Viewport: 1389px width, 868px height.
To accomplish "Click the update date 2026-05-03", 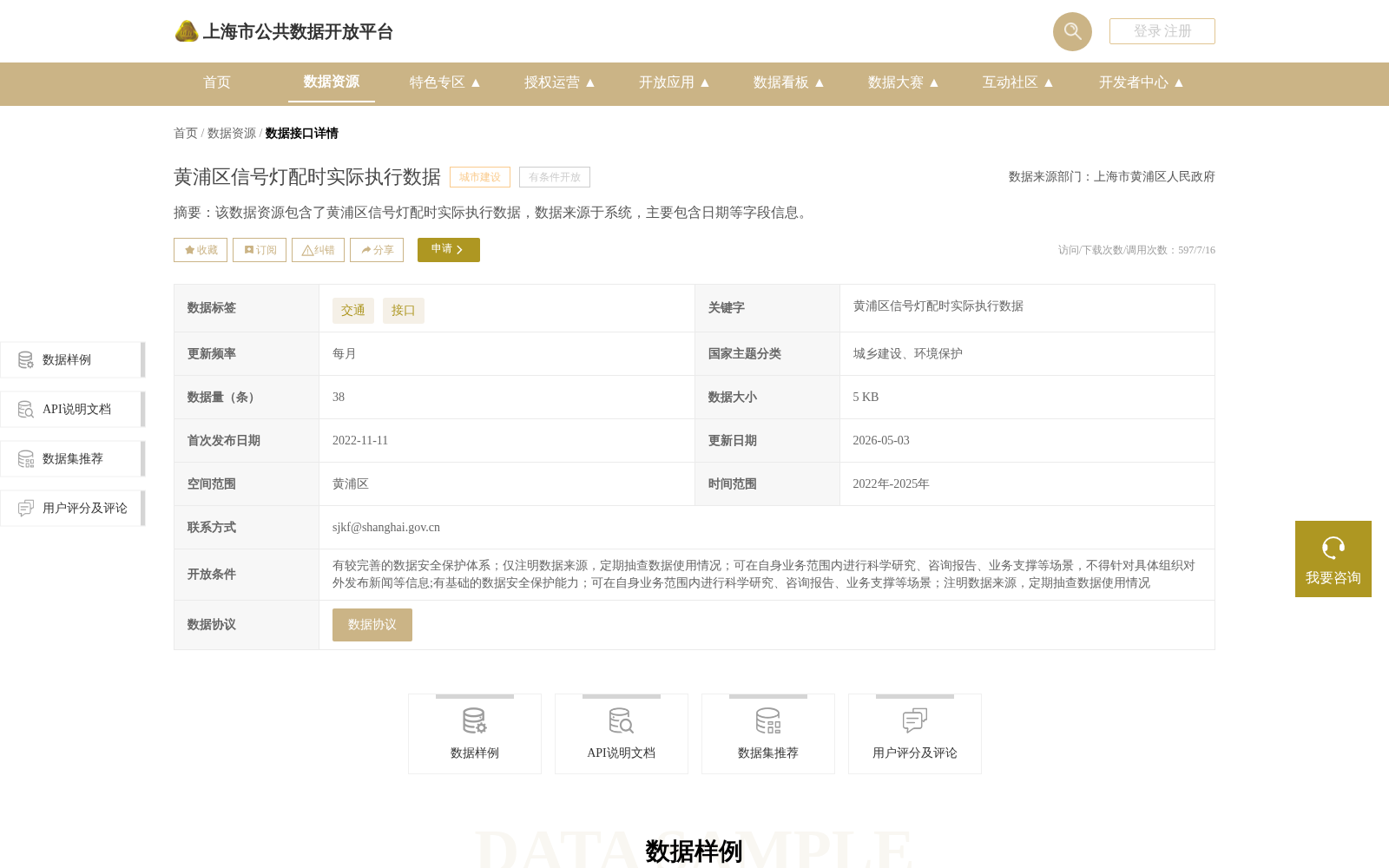I will pos(881,440).
